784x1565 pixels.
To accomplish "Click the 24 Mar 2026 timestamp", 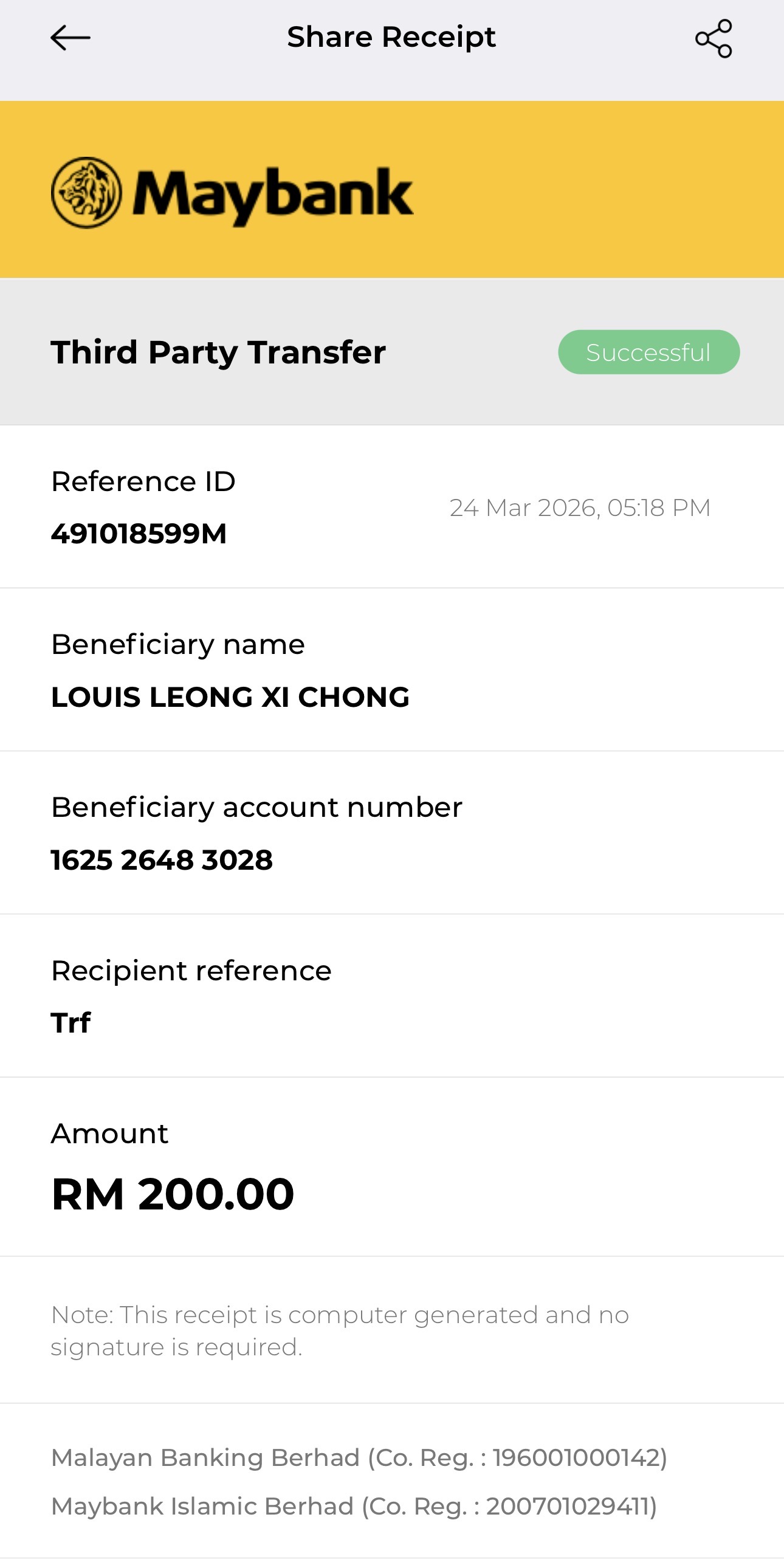I will point(580,507).
